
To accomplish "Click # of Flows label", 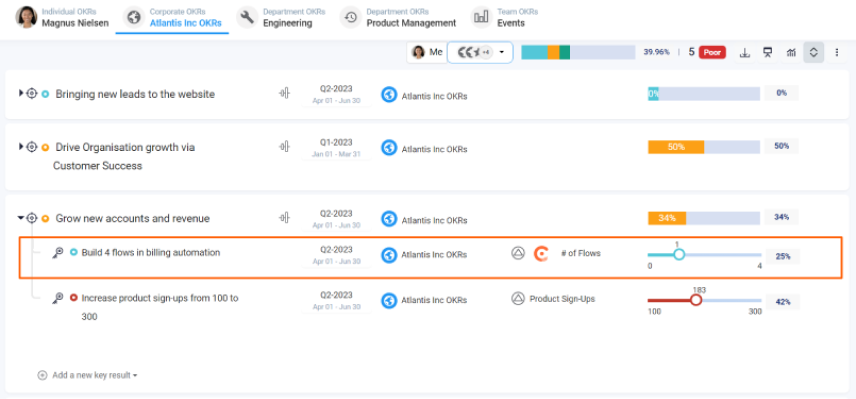I will point(581,253).
